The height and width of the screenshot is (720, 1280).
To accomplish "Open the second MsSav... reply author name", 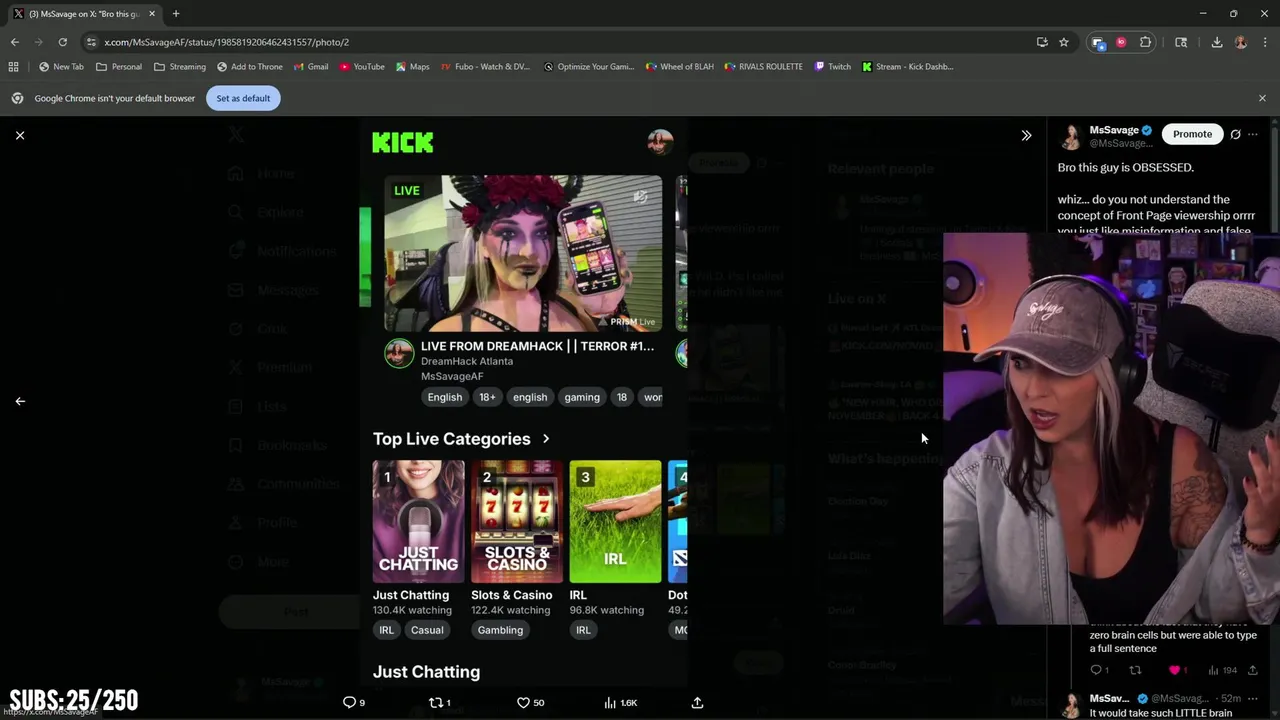I will (1109, 698).
